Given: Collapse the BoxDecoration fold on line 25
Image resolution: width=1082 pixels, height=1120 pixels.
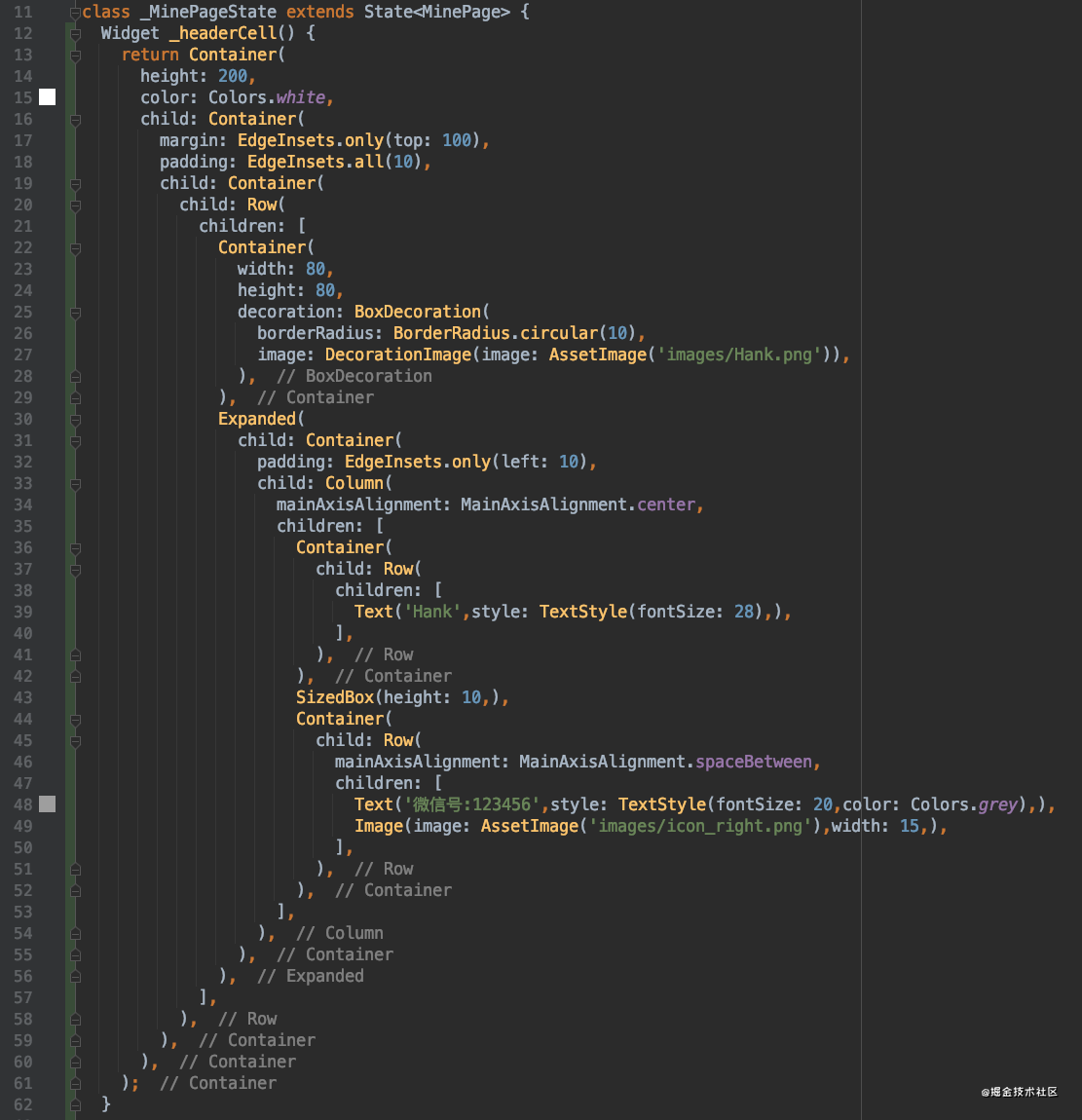Looking at the screenshot, I should pos(75,313).
